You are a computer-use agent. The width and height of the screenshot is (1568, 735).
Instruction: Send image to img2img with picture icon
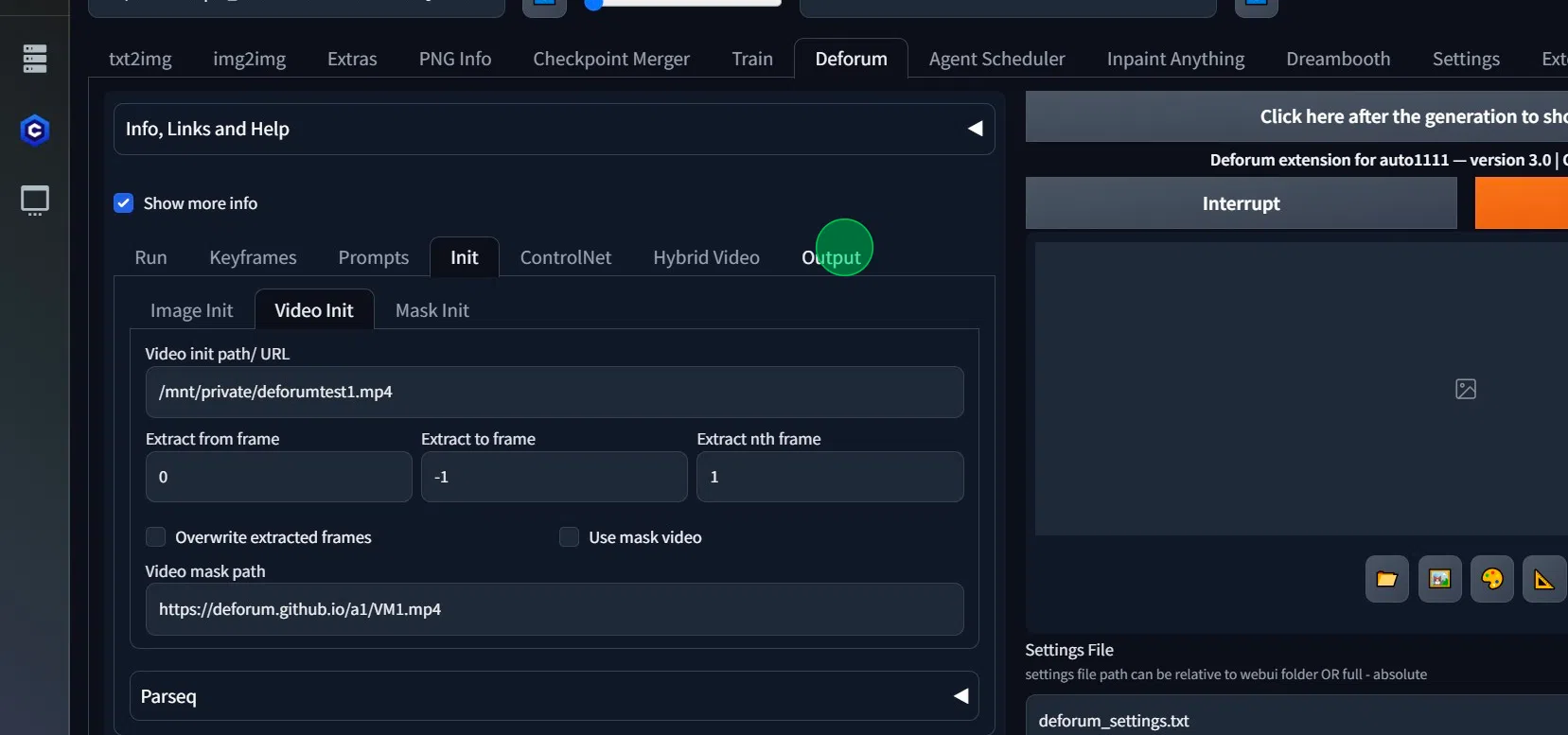(x=1440, y=579)
